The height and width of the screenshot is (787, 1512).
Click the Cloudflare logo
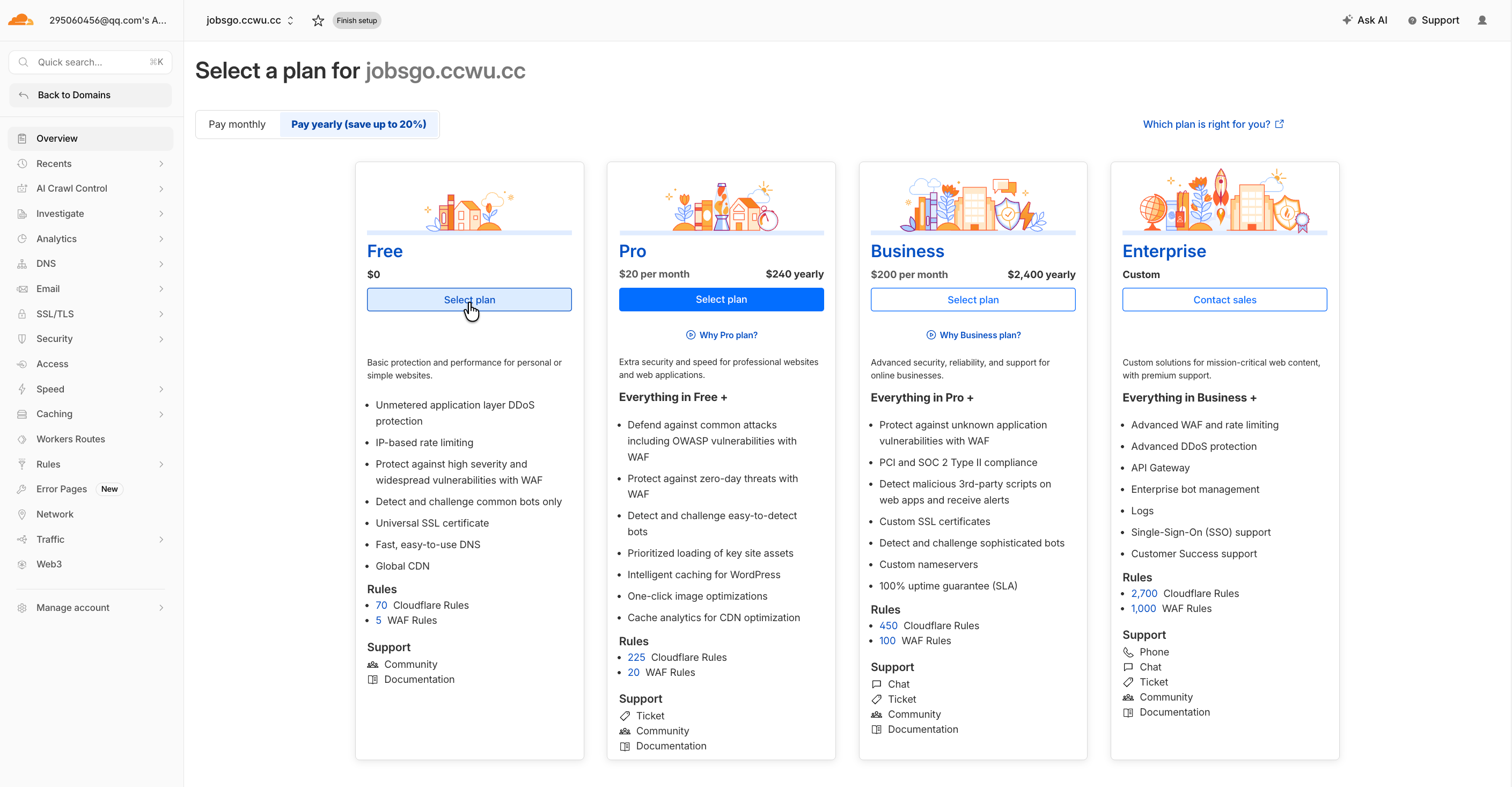click(x=20, y=20)
